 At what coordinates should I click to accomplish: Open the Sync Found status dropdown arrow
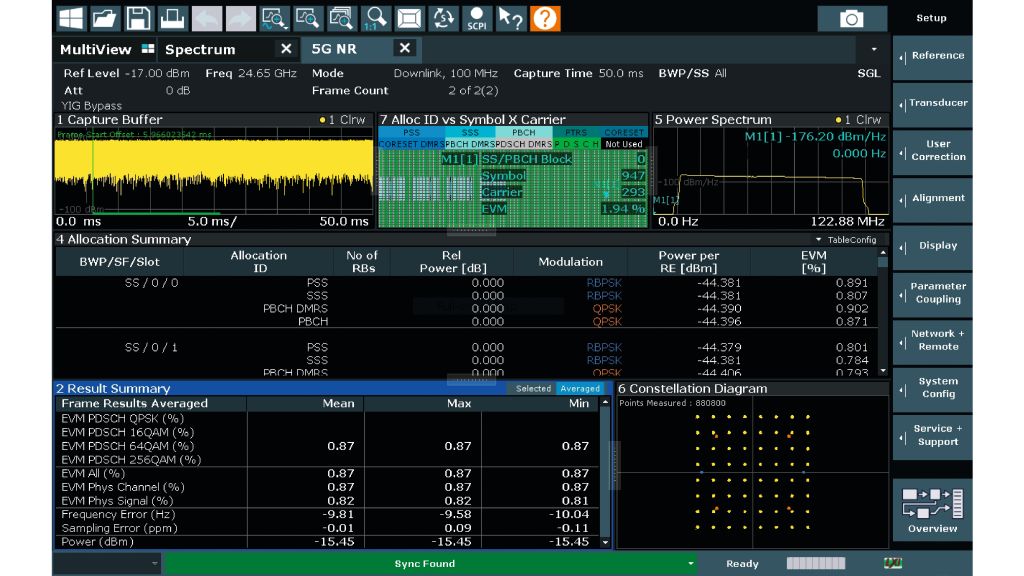(690, 564)
